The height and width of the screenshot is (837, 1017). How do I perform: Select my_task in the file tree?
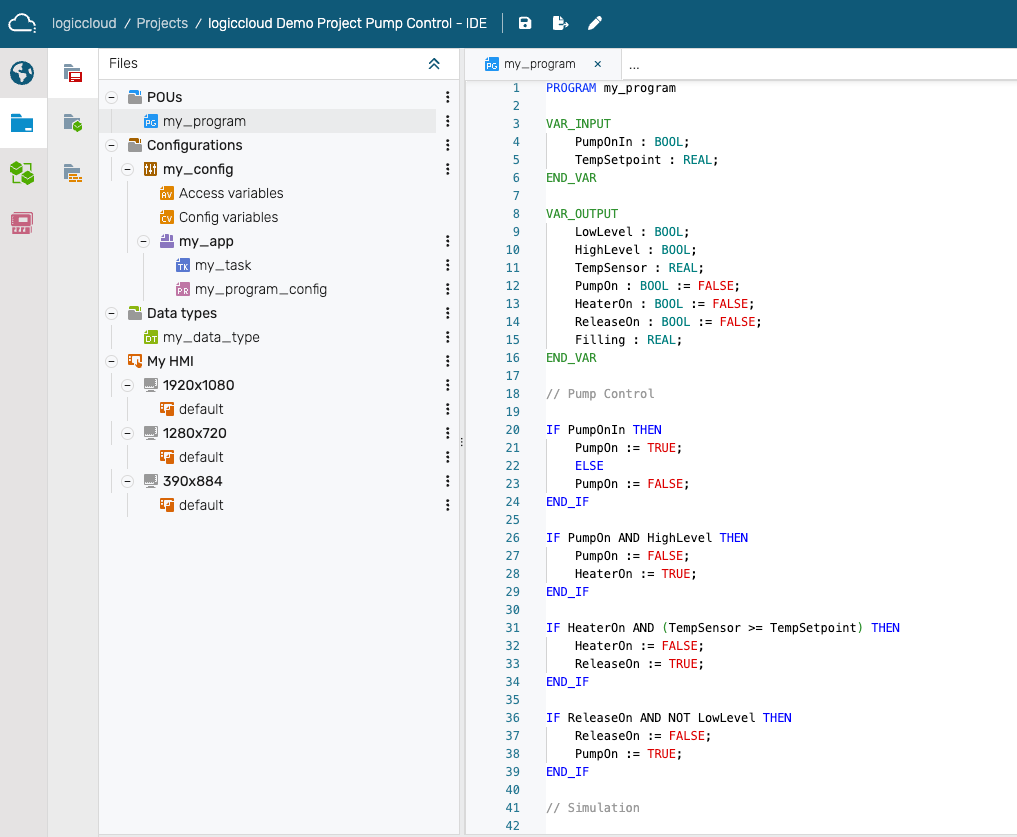click(x=222, y=265)
